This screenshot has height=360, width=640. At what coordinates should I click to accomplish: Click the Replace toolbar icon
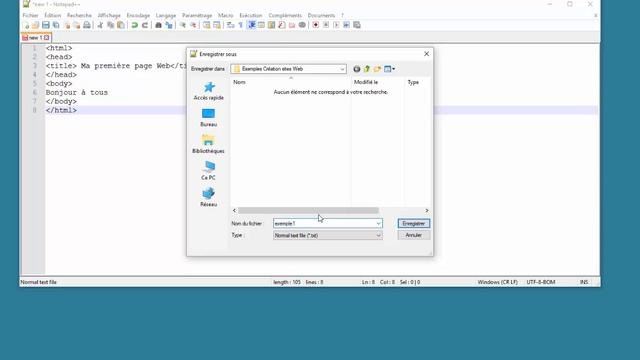point(169,25)
